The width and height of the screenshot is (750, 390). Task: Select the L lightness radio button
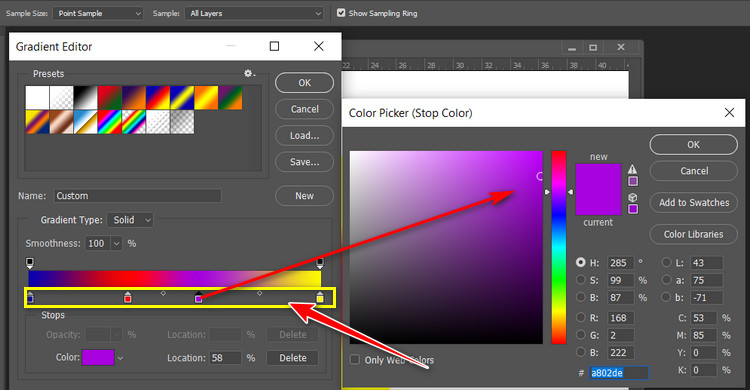(x=666, y=262)
